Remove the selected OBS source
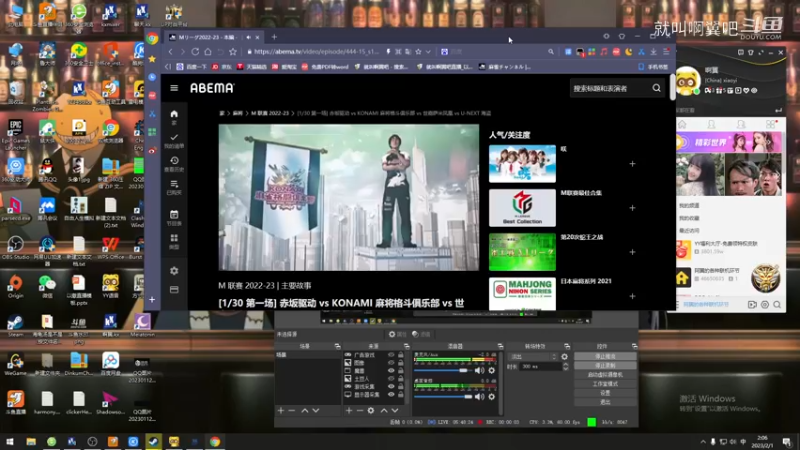This screenshot has width=800, height=450. 360,410
